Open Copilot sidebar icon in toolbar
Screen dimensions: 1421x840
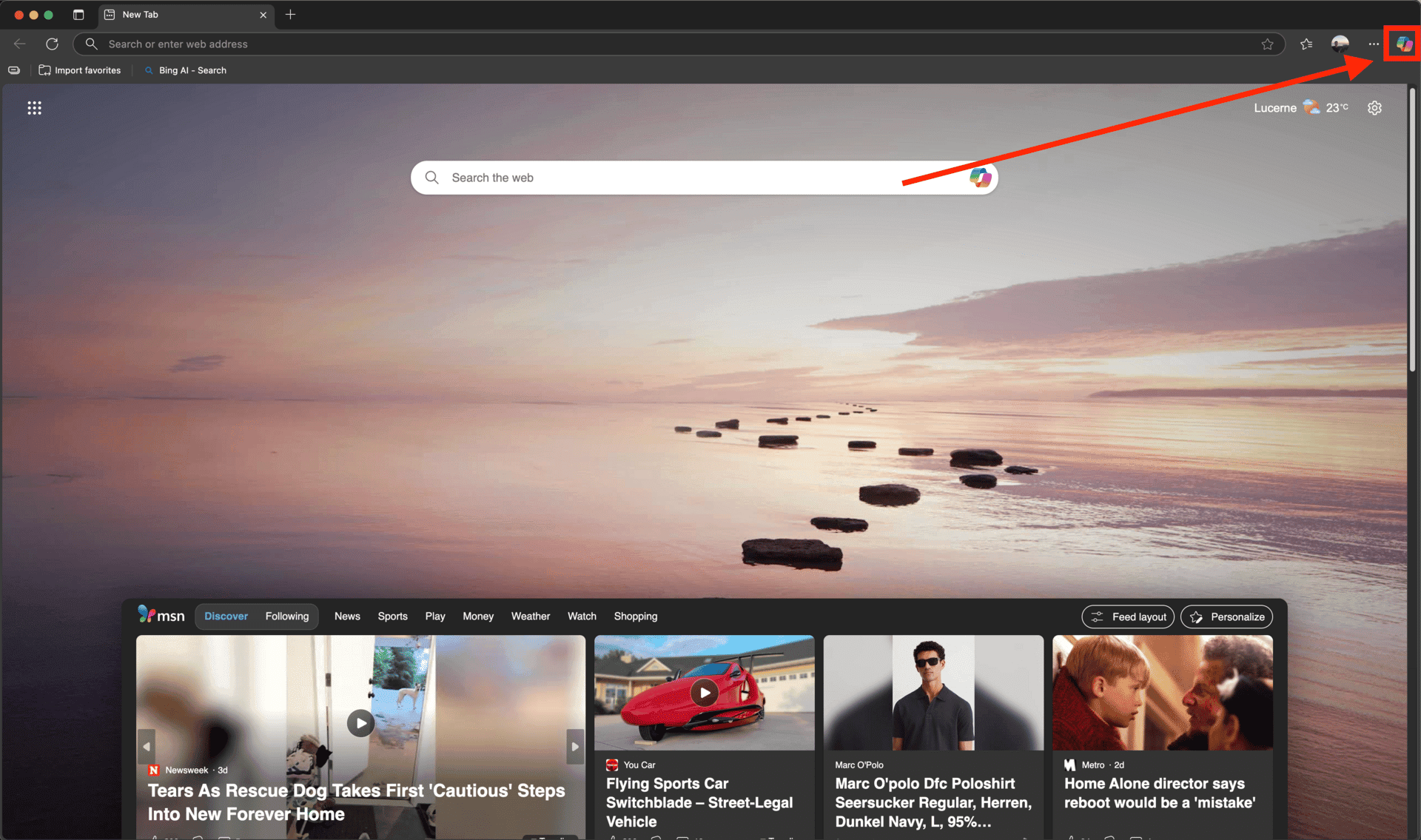pyautogui.click(x=1403, y=44)
